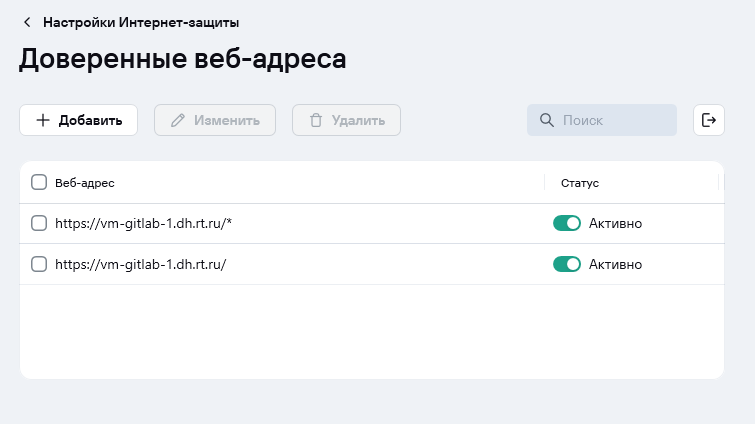Click the magnifier icon in search
The image size is (755, 424).
click(547, 120)
